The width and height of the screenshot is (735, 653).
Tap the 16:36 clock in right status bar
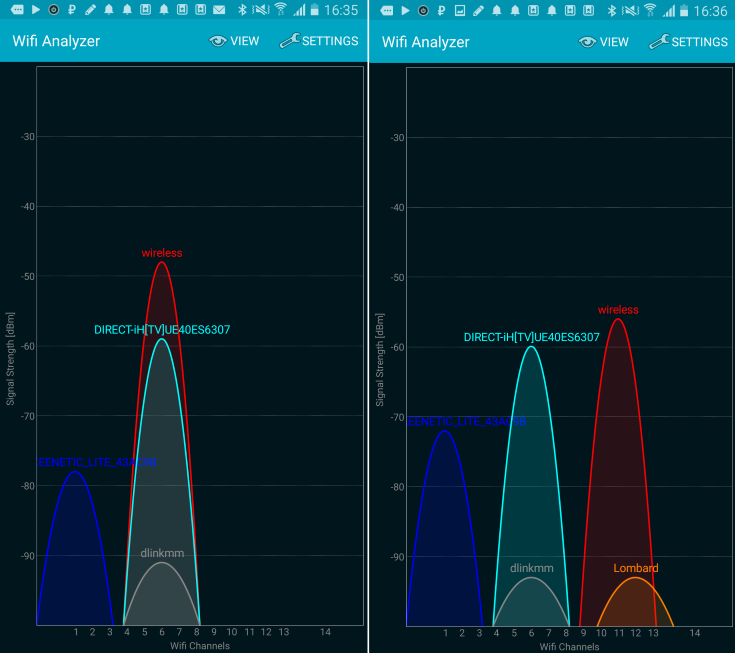(711, 11)
